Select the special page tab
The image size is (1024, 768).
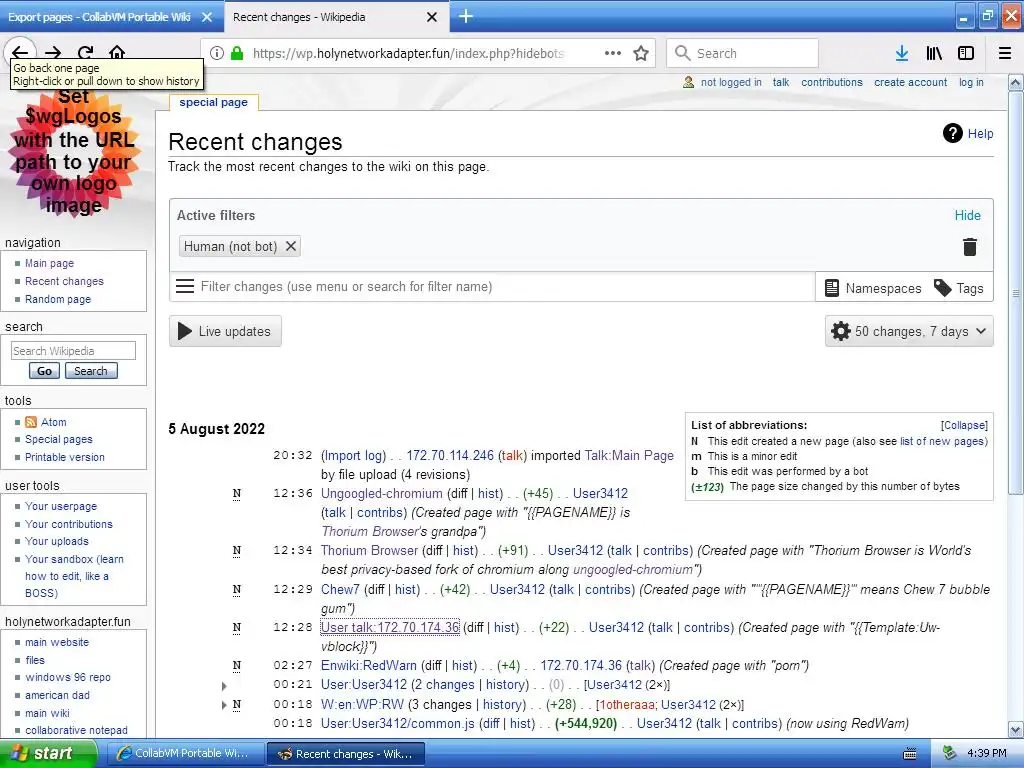214,102
